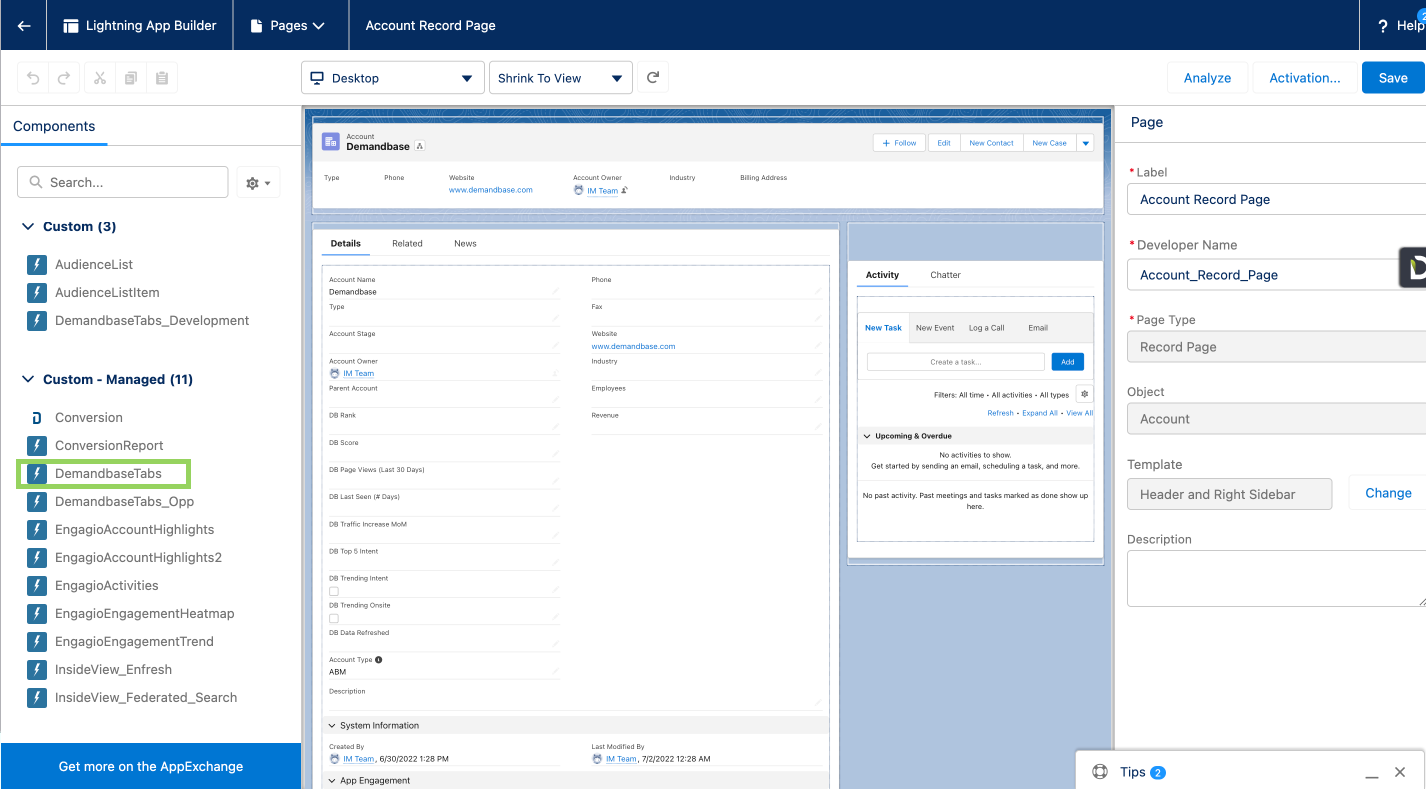Click the AudienceListItem lightning icon
The width and height of the screenshot is (1426, 789).
37,293
